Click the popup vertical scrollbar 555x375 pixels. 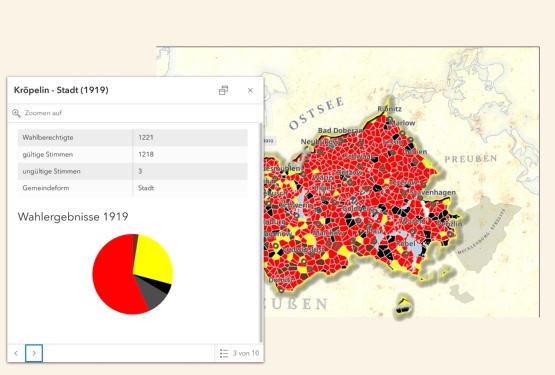click(261, 233)
